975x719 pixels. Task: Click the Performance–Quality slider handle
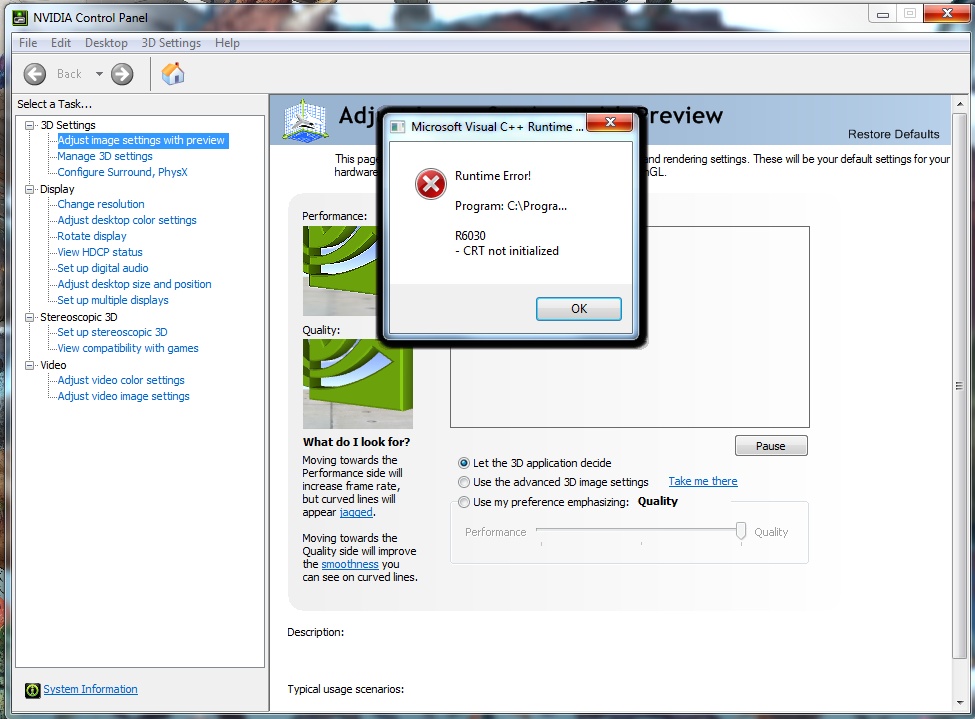coord(741,531)
